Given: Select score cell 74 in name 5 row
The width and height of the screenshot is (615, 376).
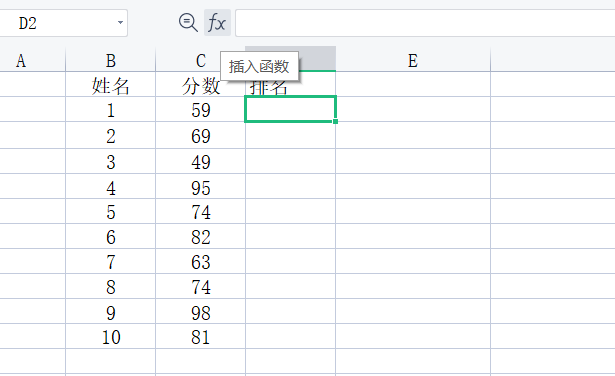Looking at the screenshot, I should pos(200,211).
